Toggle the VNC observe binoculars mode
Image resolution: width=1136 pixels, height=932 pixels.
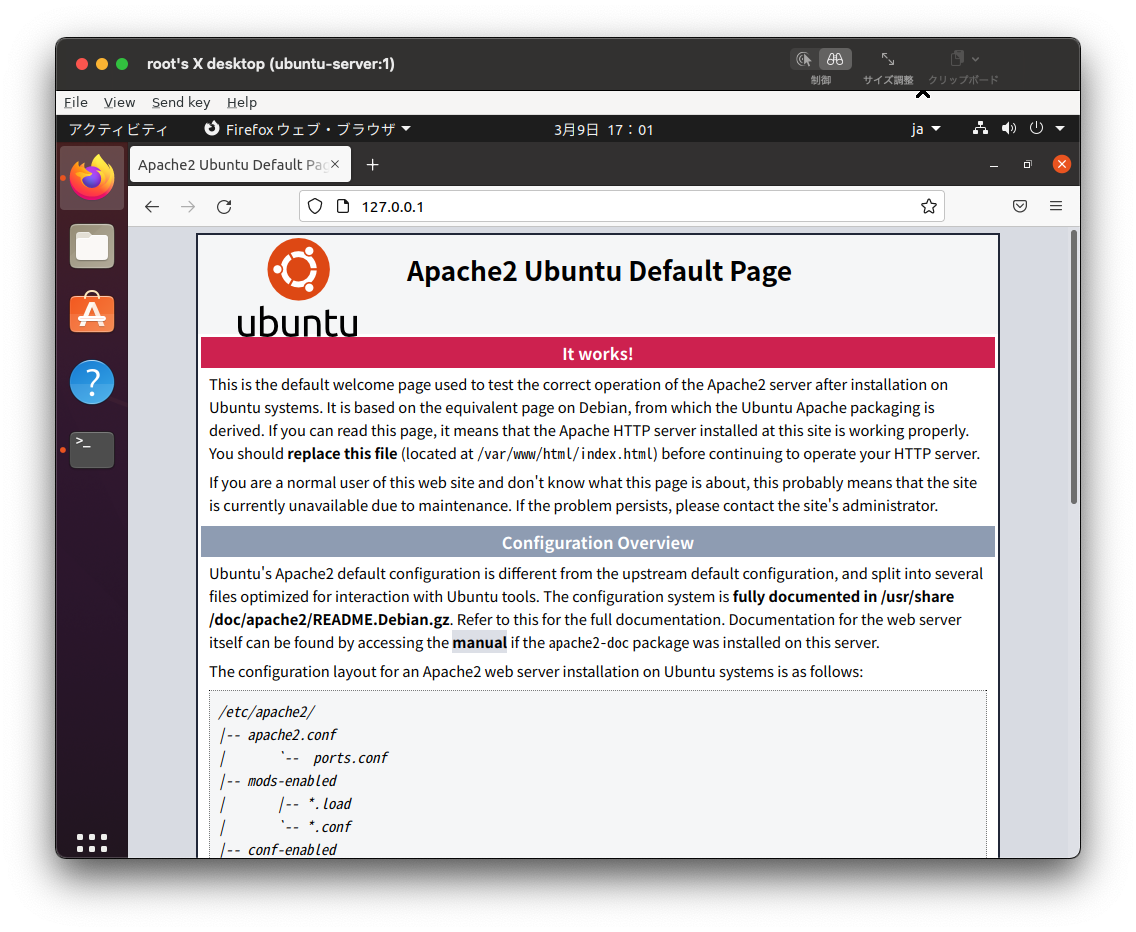tap(835, 59)
